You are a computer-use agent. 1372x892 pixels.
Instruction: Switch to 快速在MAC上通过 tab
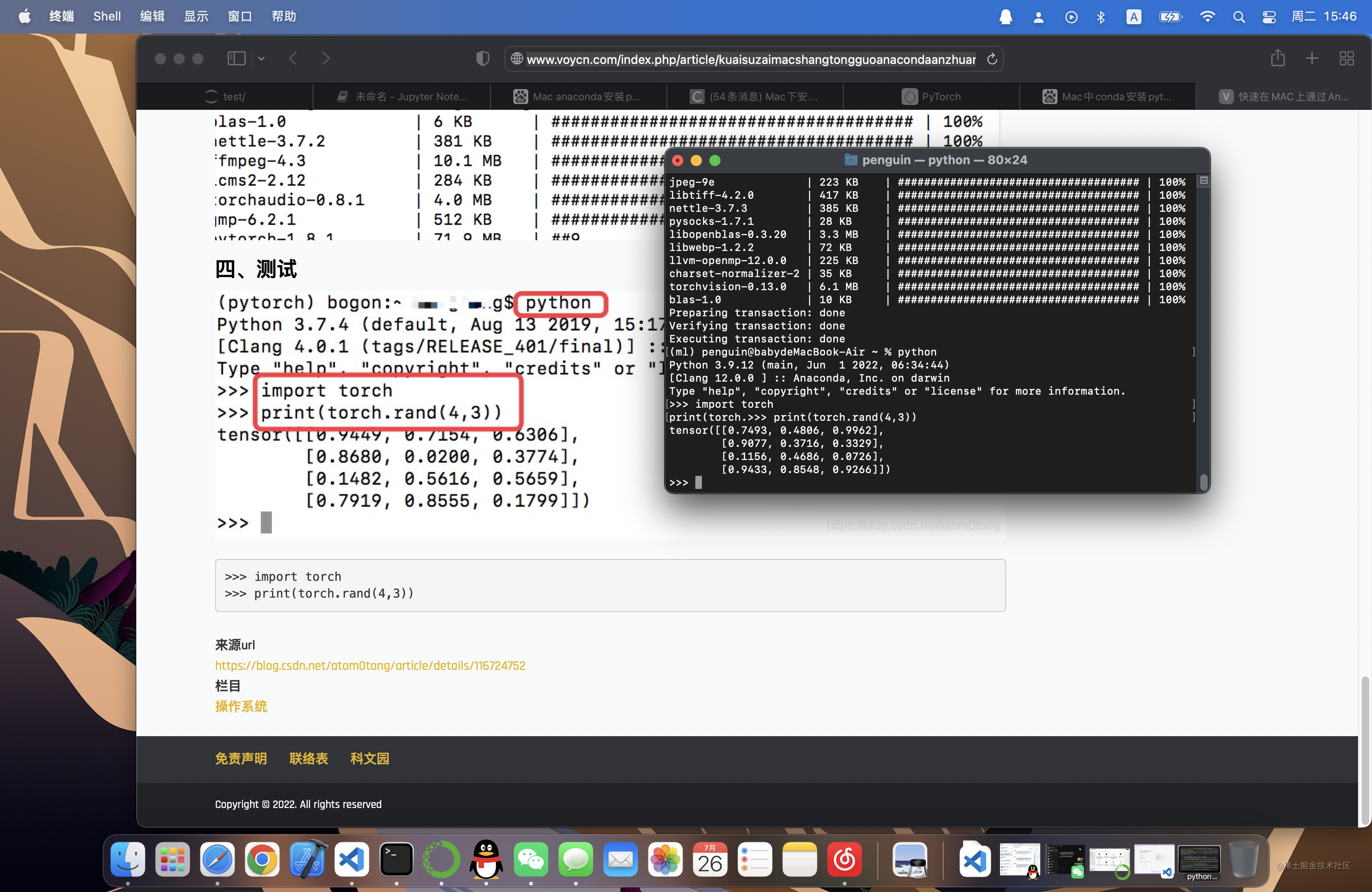[1284, 96]
